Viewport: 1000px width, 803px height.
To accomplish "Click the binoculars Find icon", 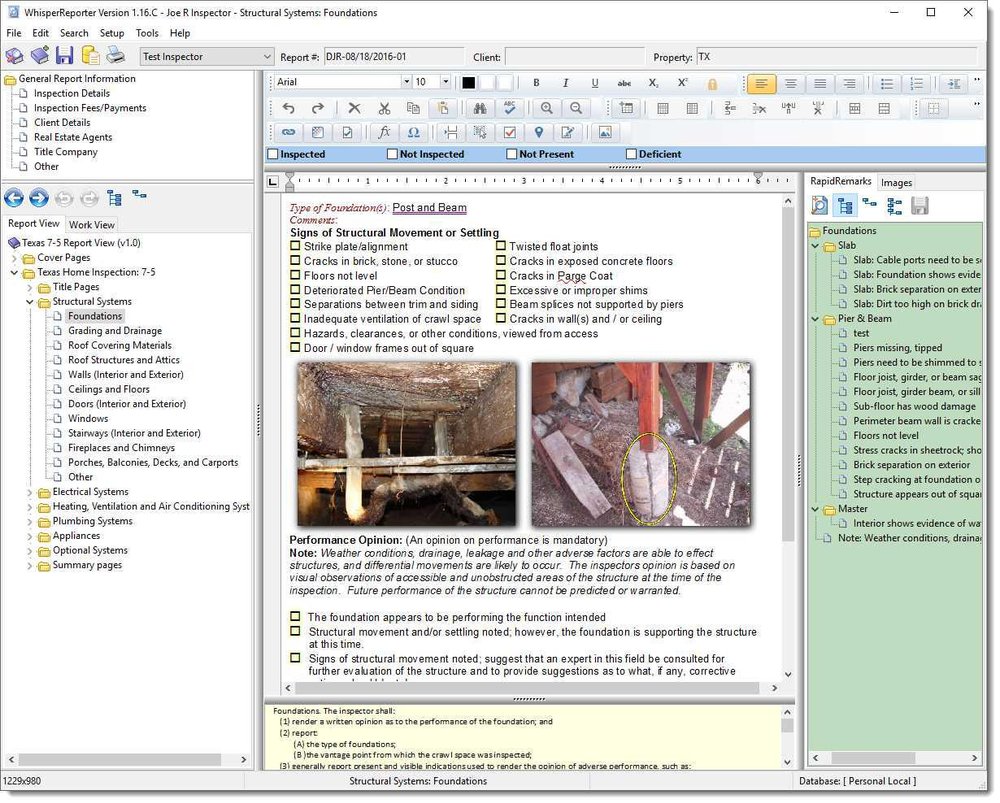I will pyautogui.click(x=480, y=108).
